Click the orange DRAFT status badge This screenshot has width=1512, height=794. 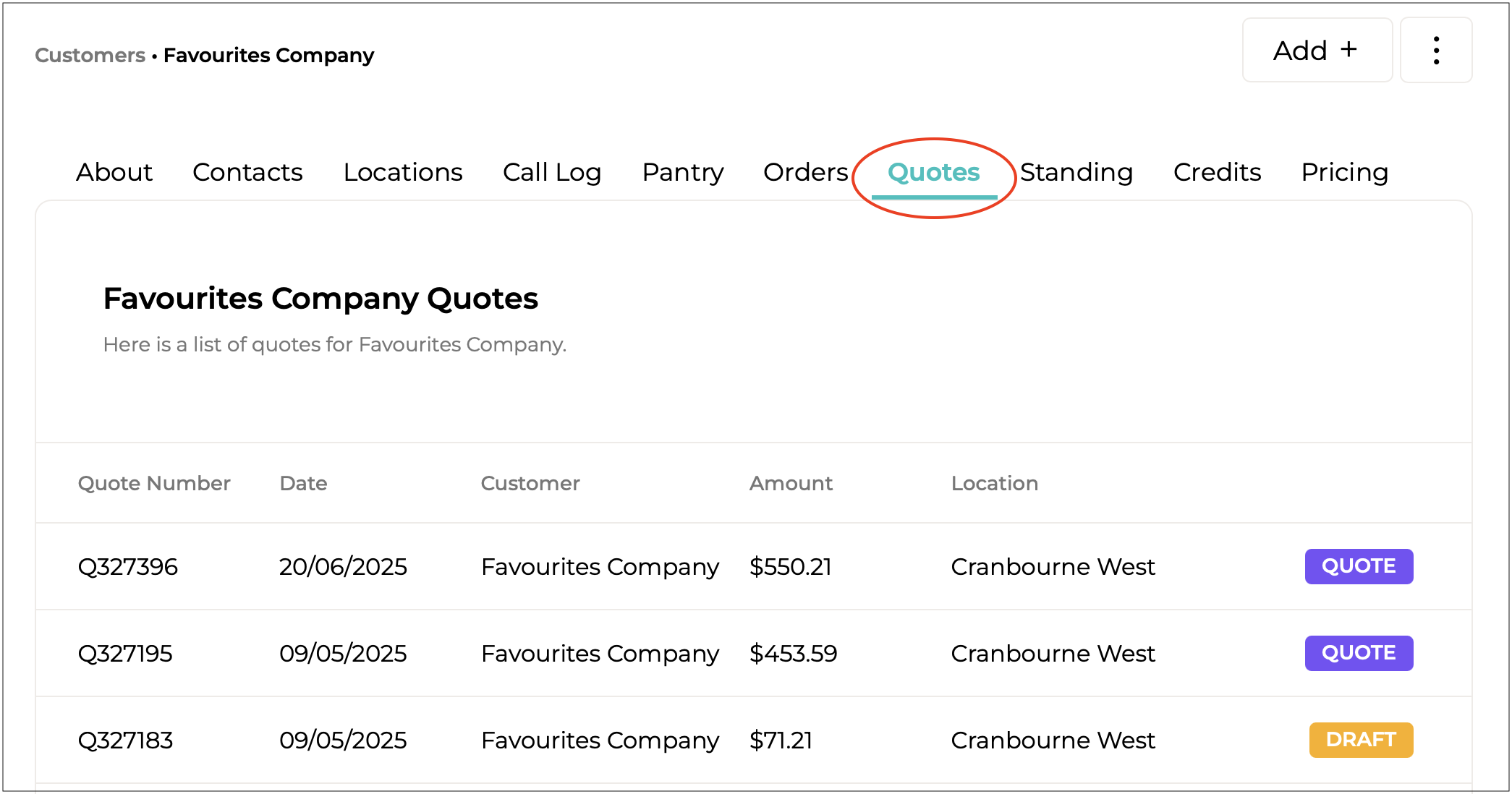[x=1360, y=740]
